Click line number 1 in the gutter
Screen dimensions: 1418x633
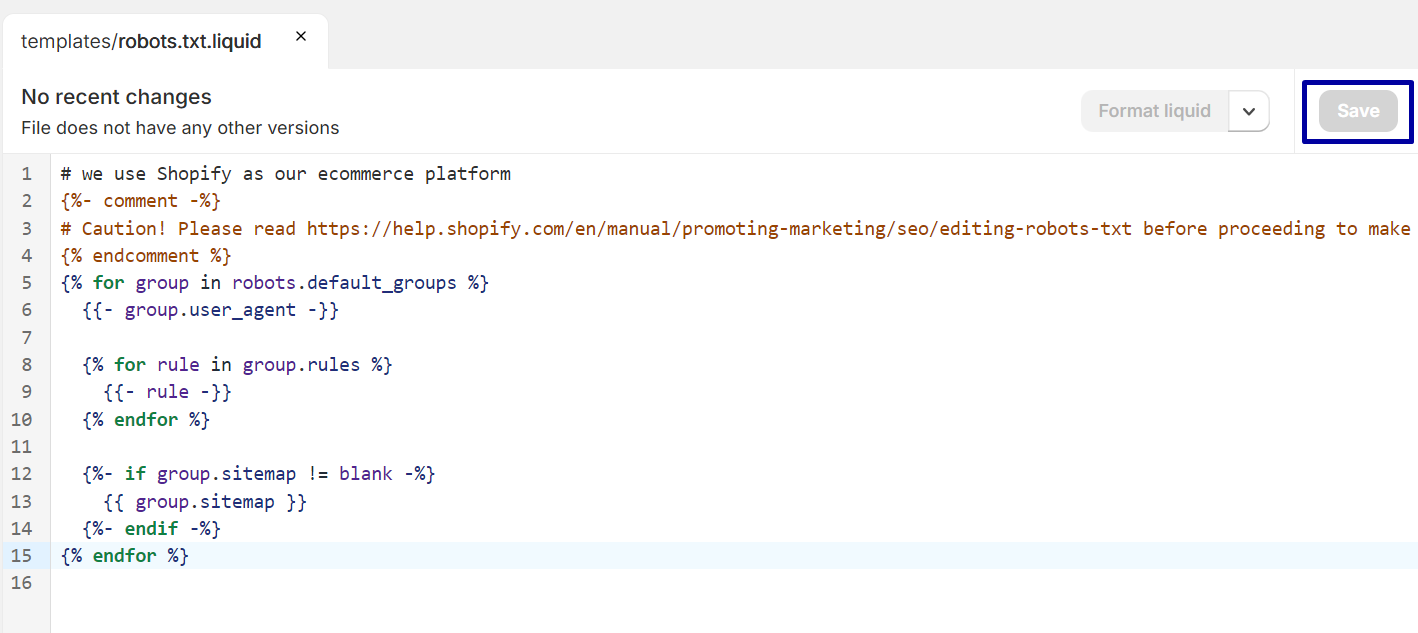tap(27, 174)
